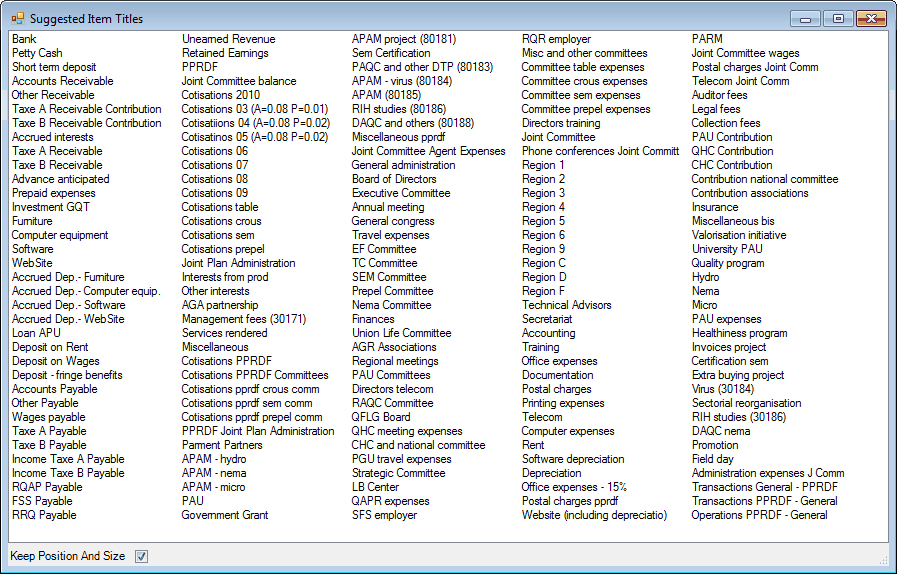Image resolution: width=897 pixels, height=574 pixels.
Task: Select 'Government Grant' title
Action: 225,515
